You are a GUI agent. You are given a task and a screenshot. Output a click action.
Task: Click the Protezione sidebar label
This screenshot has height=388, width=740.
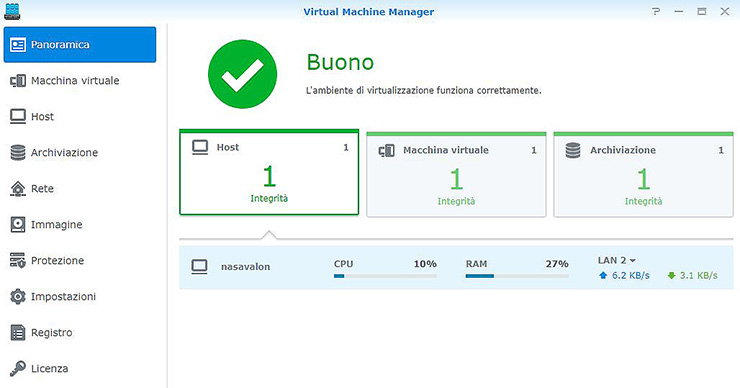point(57,261)
